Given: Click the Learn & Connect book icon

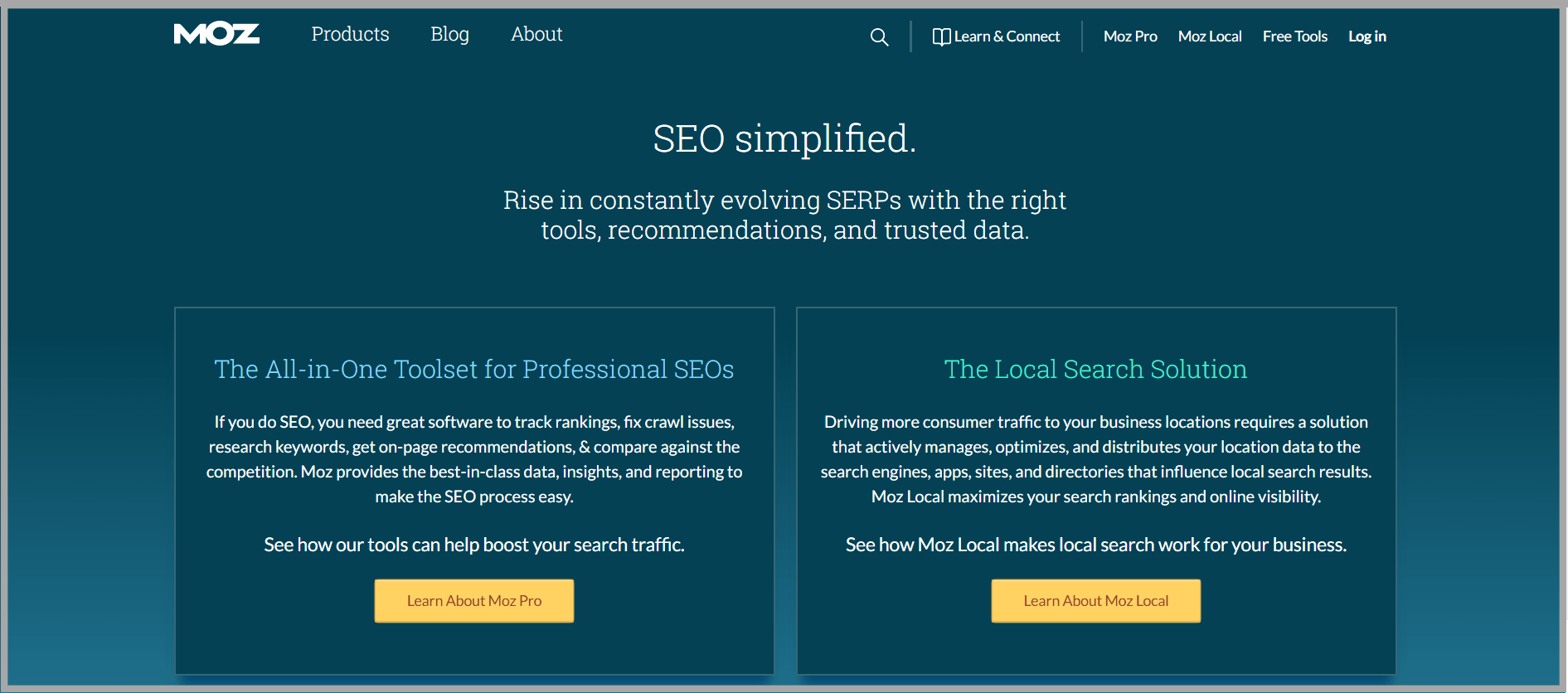Looking at the screenshot, I should (x=941, y=36).
